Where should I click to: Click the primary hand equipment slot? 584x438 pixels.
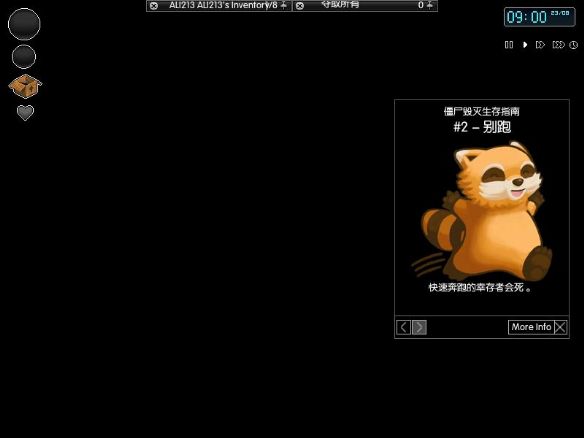pos(24,24)
